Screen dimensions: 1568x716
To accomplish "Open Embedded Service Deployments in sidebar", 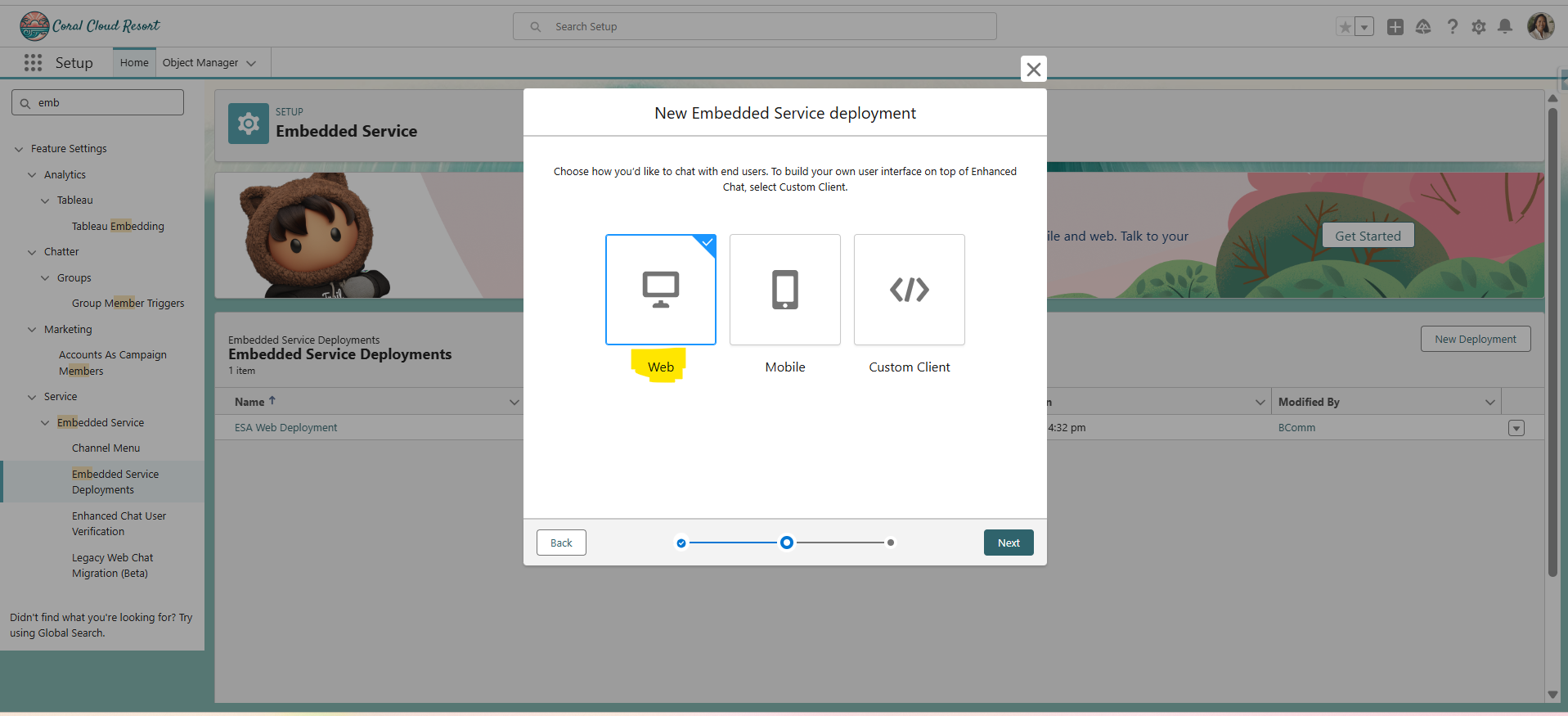I will click(x=115, y=482).
